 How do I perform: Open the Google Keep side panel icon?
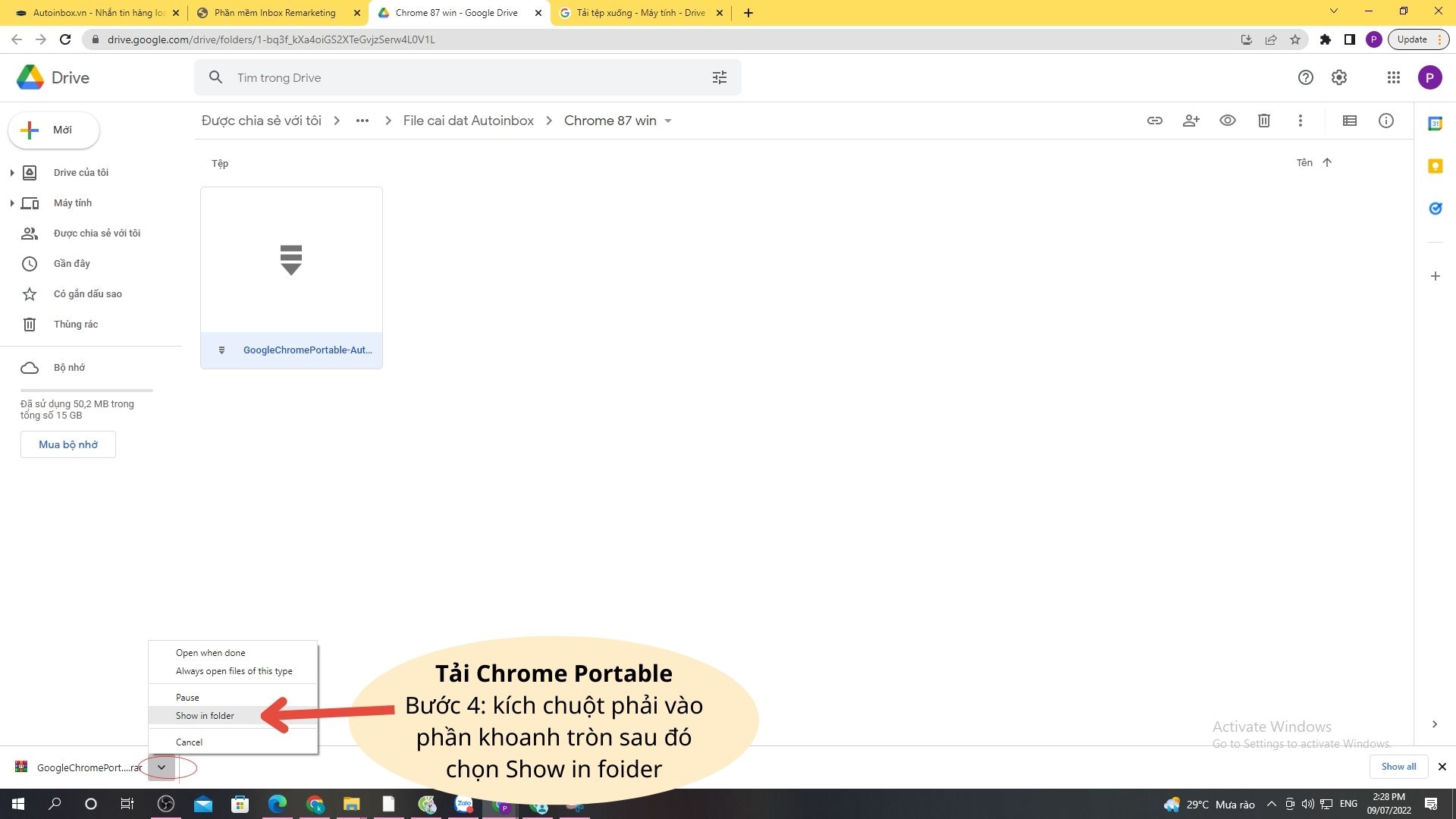point(1435,166)
